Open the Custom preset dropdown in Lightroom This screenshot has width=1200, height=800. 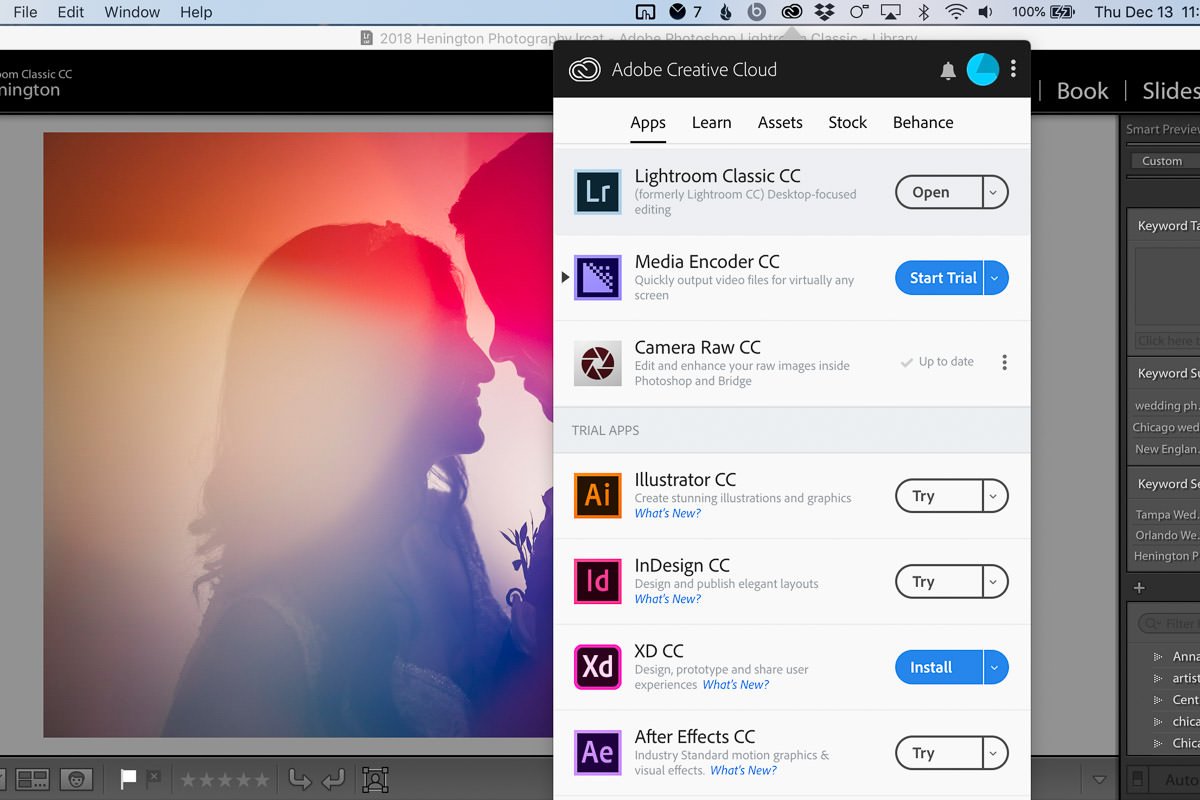coord(1165,161)
